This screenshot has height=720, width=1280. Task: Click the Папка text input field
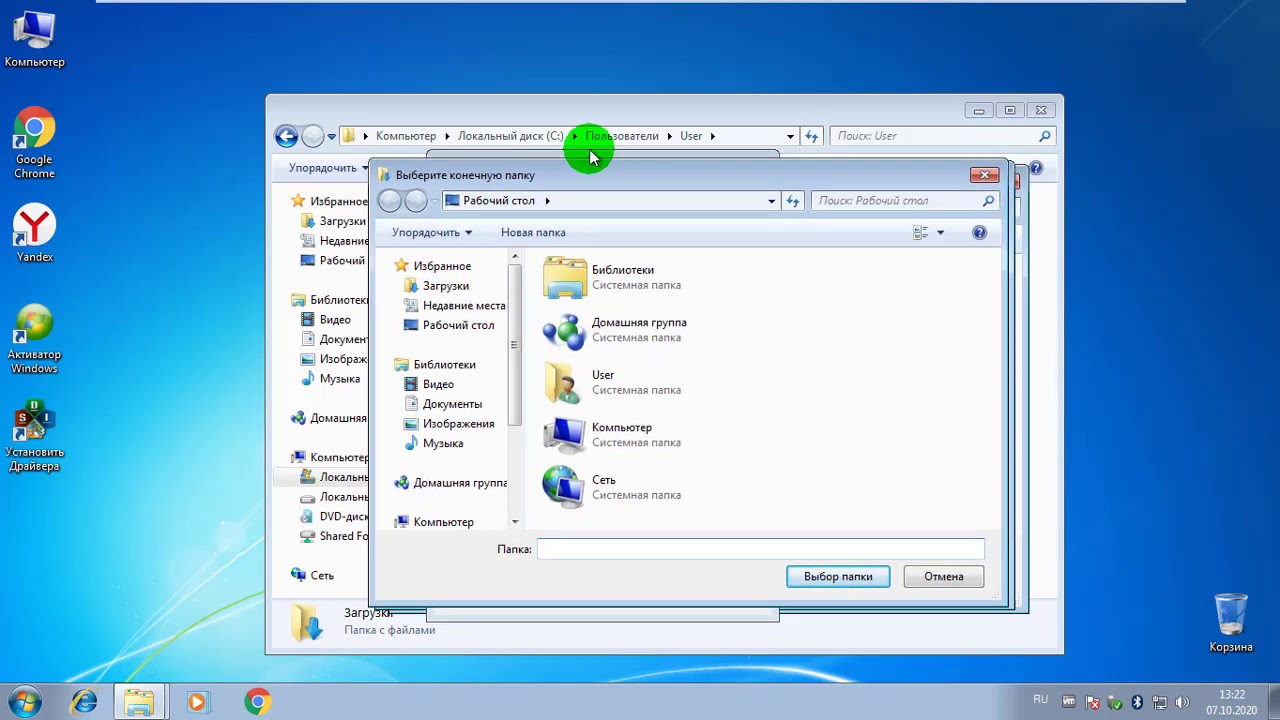coord(761,549)
